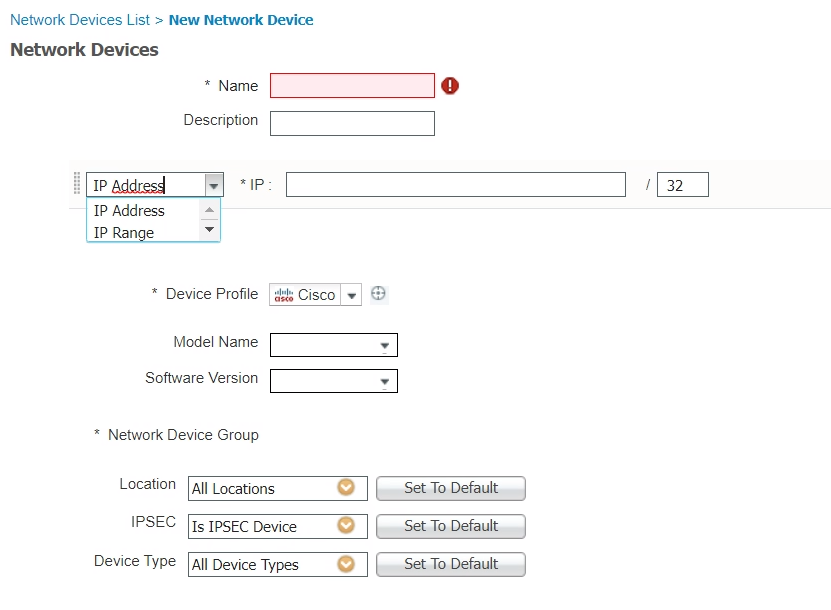Select IP Range from the list

[x=124, y=233]
